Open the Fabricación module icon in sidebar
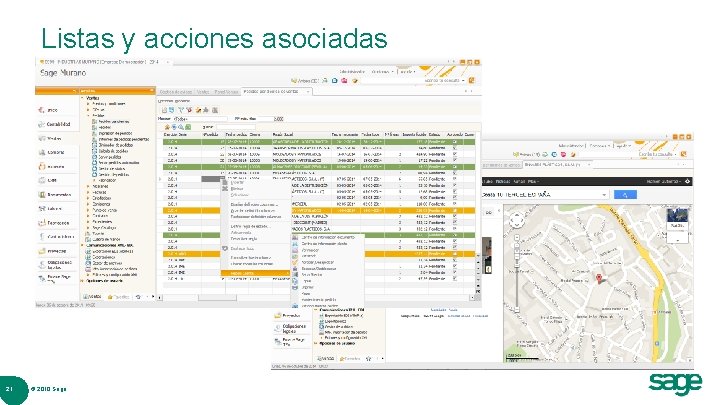720x405 pixels. pyautogui.click(x=42, y=223)
